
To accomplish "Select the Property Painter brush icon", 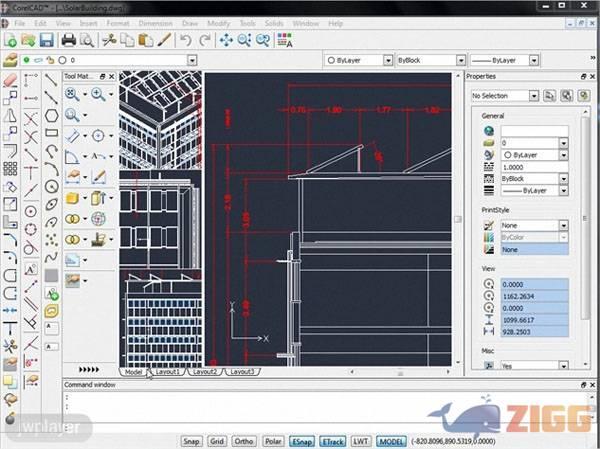I will (x=165, y=40).
